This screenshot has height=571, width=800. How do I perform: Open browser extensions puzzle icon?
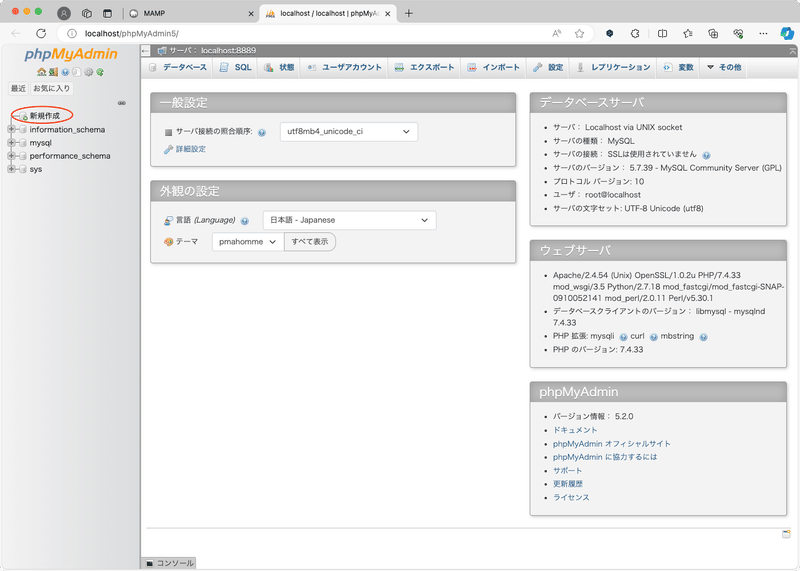[x=635, y=34]
